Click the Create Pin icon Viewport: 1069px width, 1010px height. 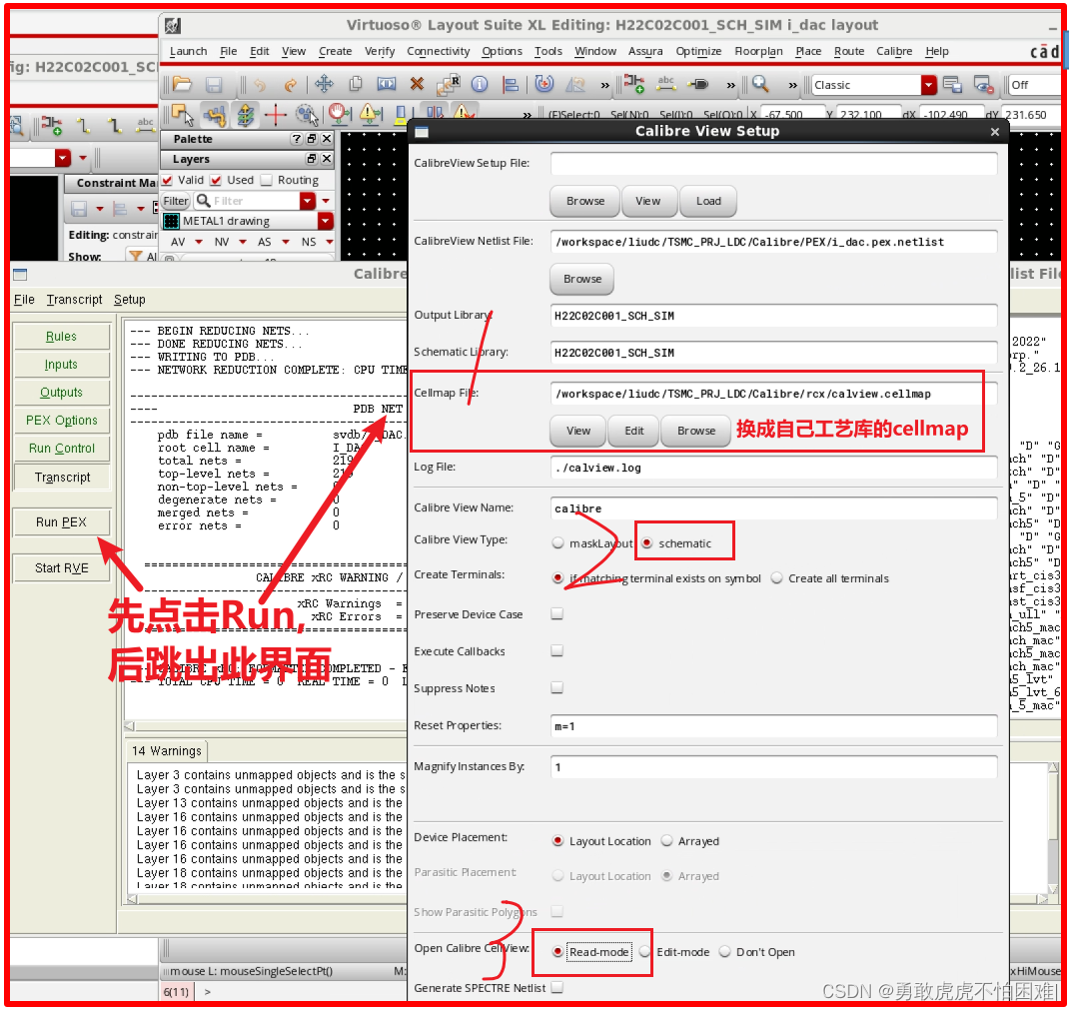[699, 85]
